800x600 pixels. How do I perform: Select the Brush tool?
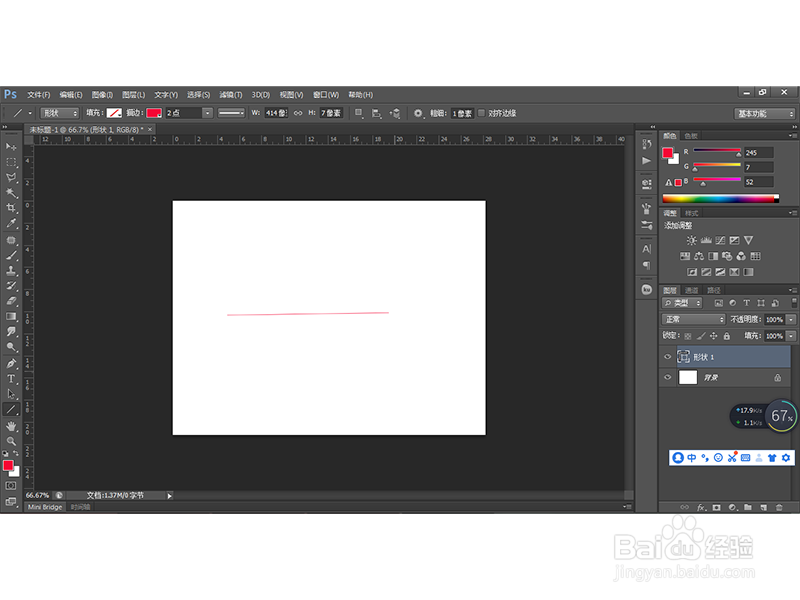(x=11, y=256)
